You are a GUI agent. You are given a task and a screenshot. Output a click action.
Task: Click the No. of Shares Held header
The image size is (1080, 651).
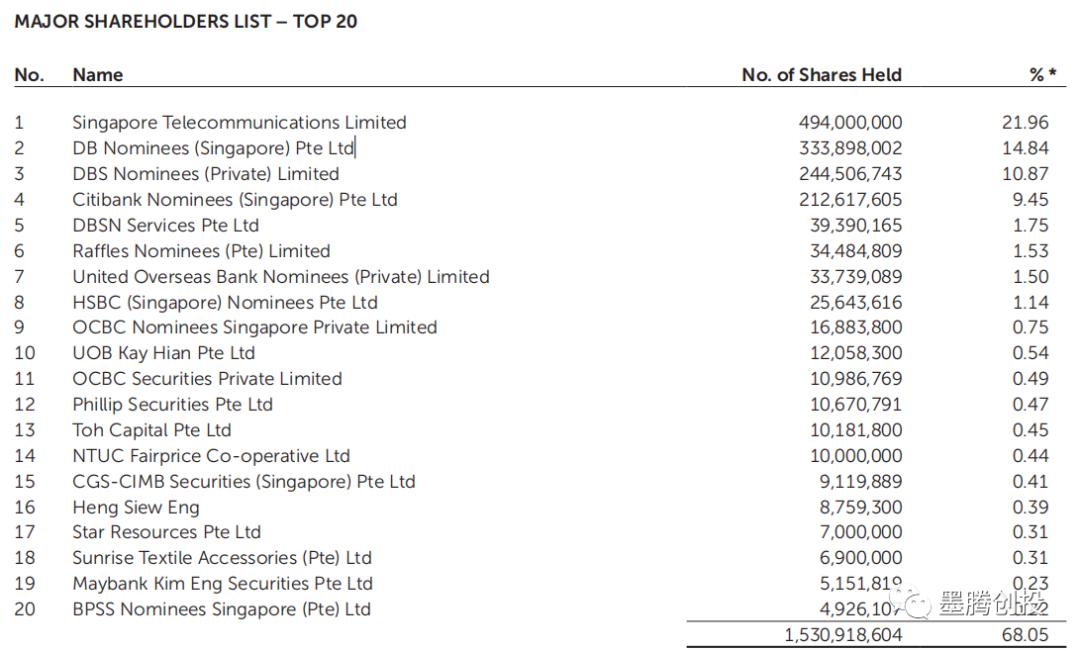point(821,75)
